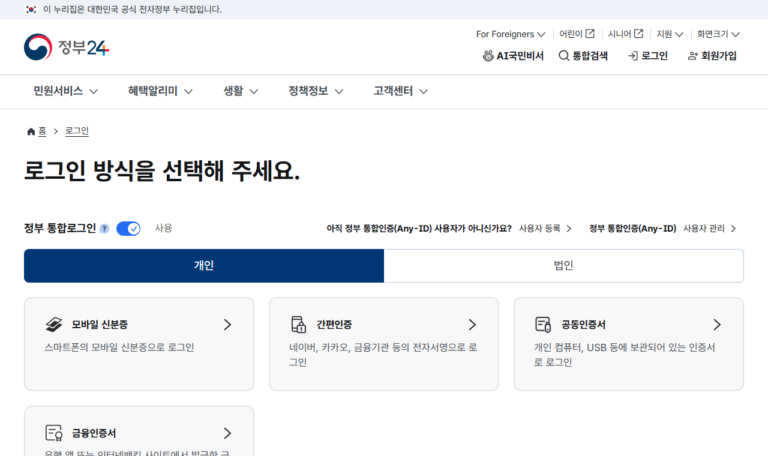
Task: Click 간편인증 card icon
Action: click(x=298, y=324)
